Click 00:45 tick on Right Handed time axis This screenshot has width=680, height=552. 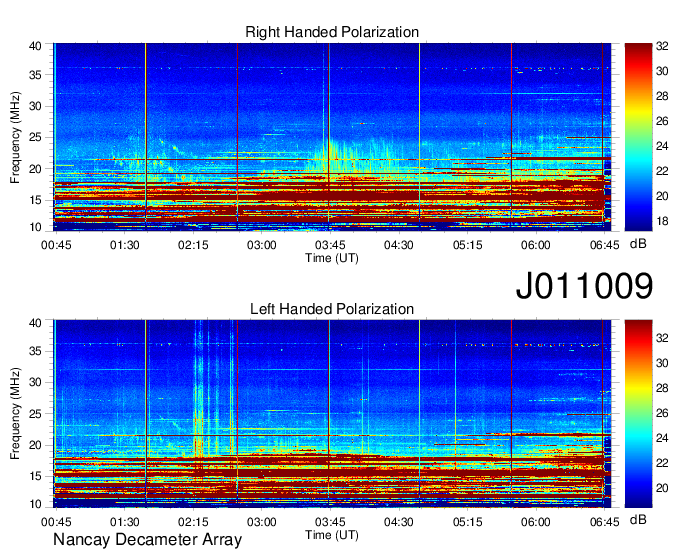point(56,245)
